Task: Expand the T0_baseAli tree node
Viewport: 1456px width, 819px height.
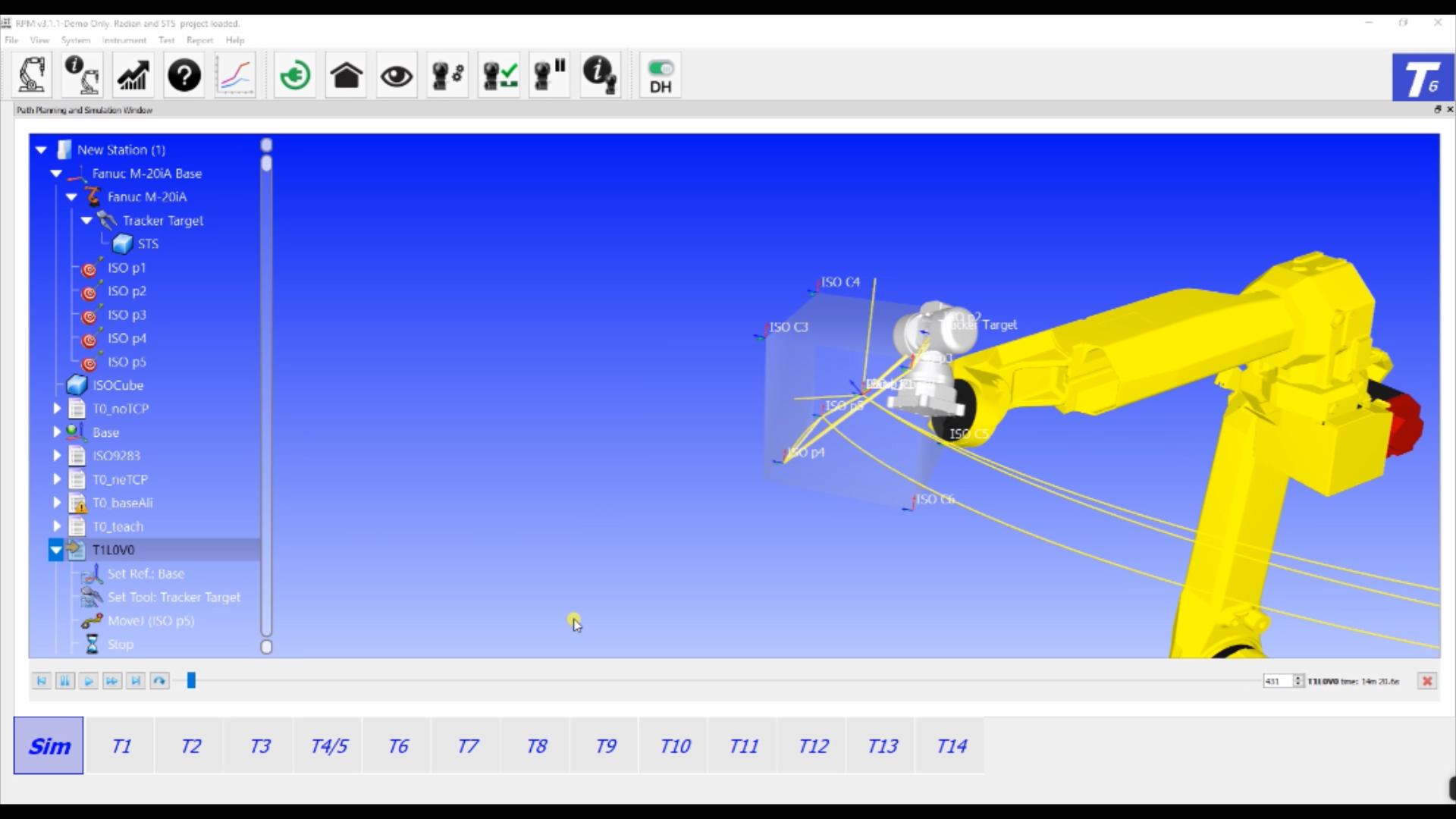Action: click(x=57, y=503)
